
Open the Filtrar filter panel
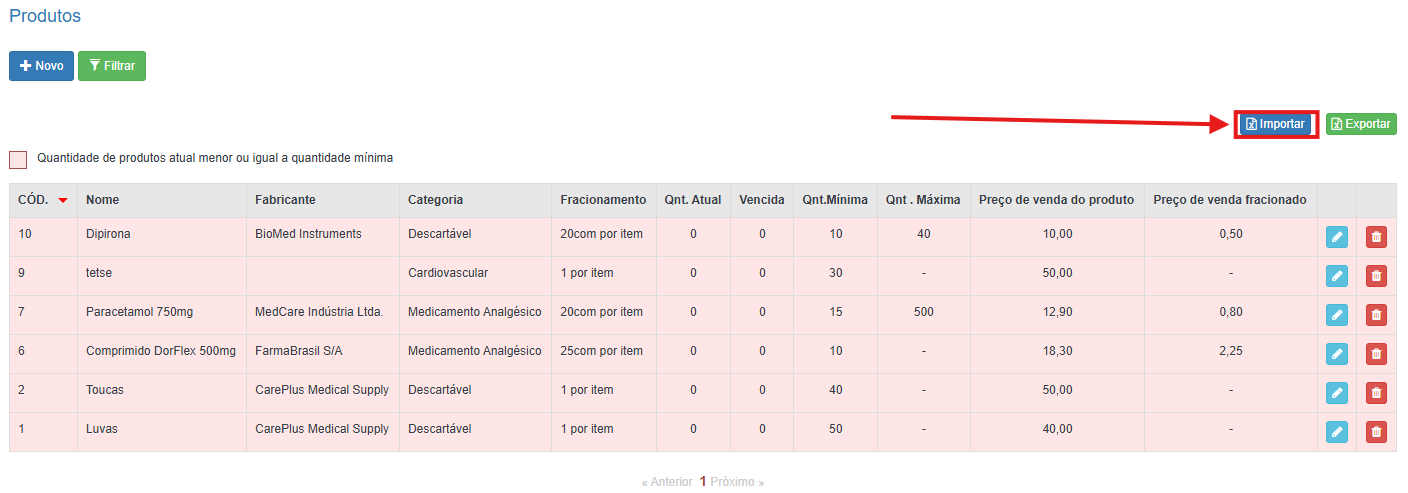pyautogui.click(x=112, y=66)
